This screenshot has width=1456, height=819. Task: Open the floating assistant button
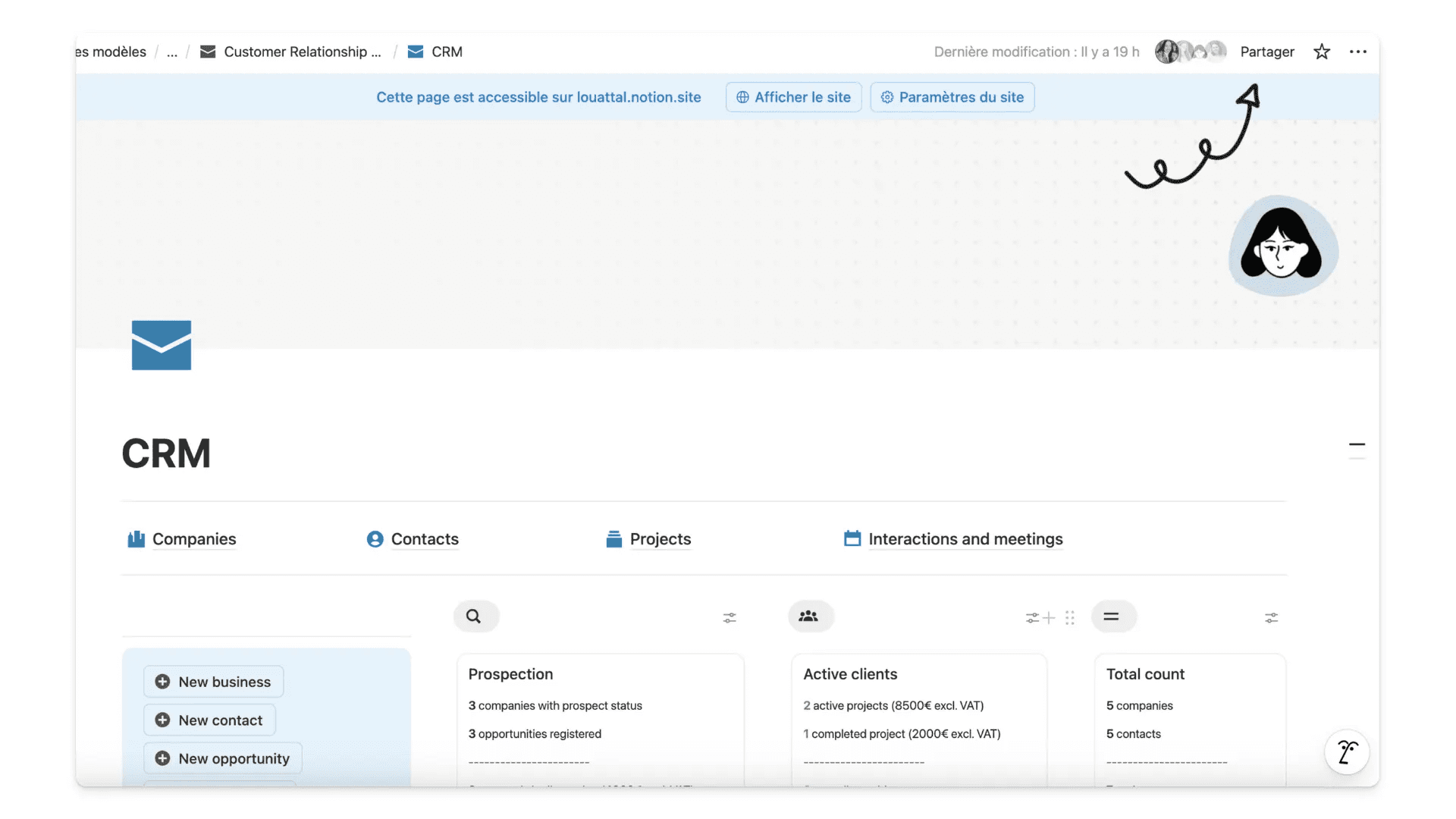point(1347,752)
